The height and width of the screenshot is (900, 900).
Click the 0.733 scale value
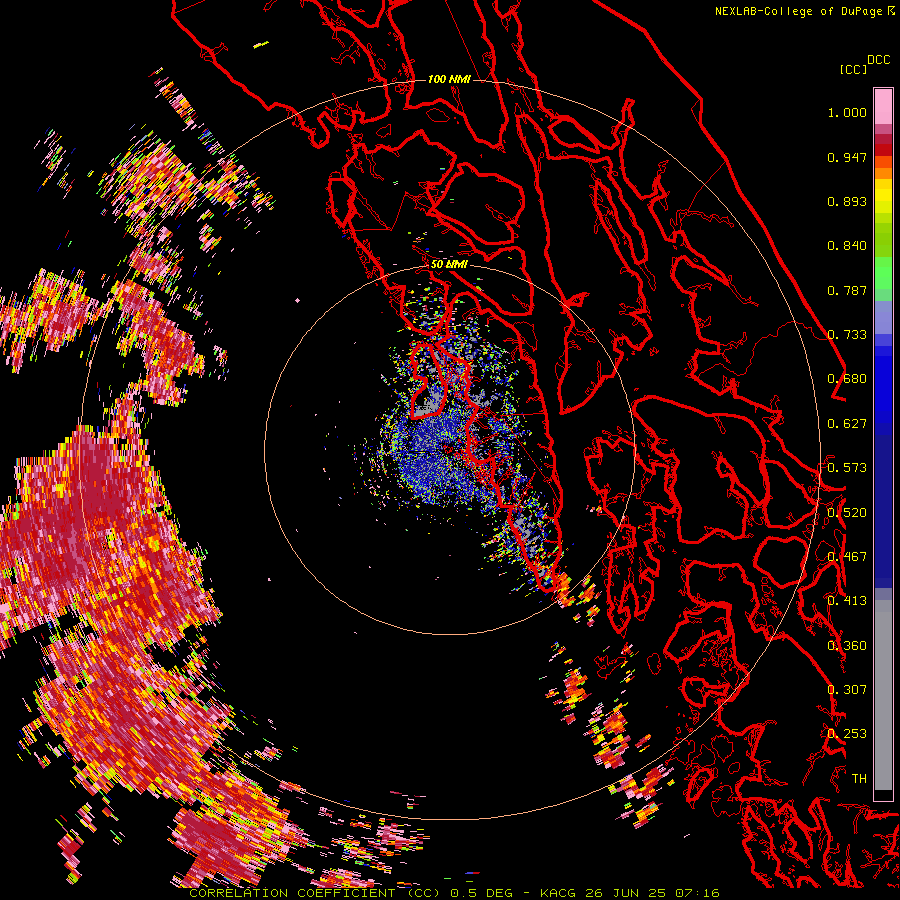pos(847,335)
